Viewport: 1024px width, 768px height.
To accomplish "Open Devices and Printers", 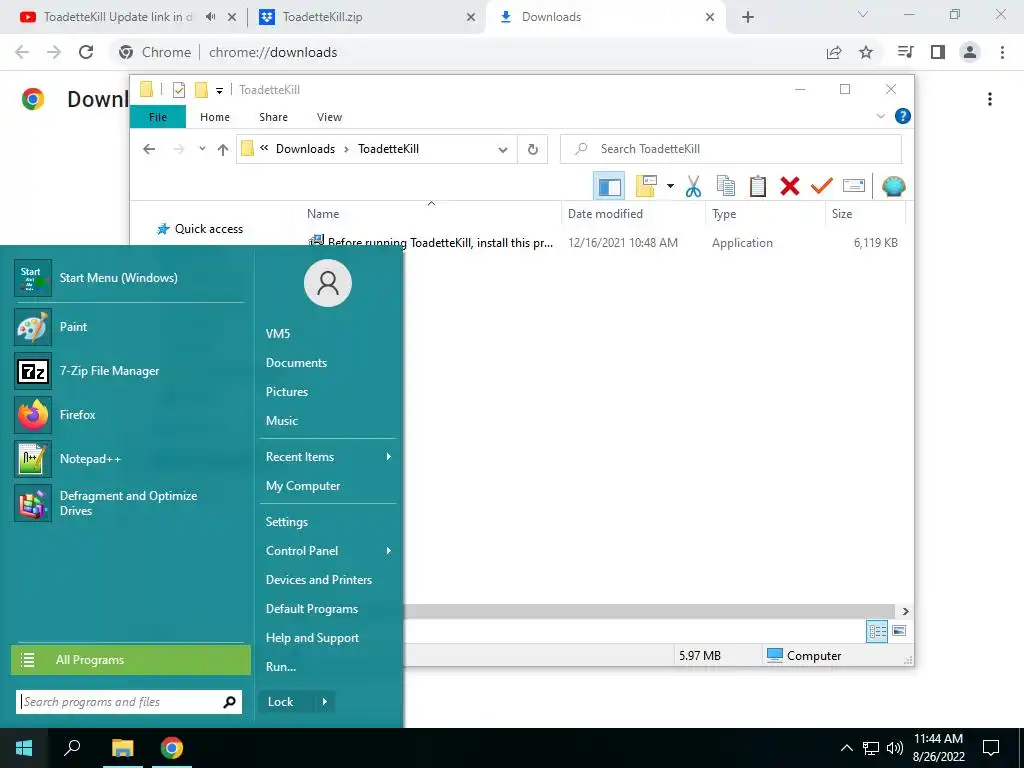I will coord(319,580).
